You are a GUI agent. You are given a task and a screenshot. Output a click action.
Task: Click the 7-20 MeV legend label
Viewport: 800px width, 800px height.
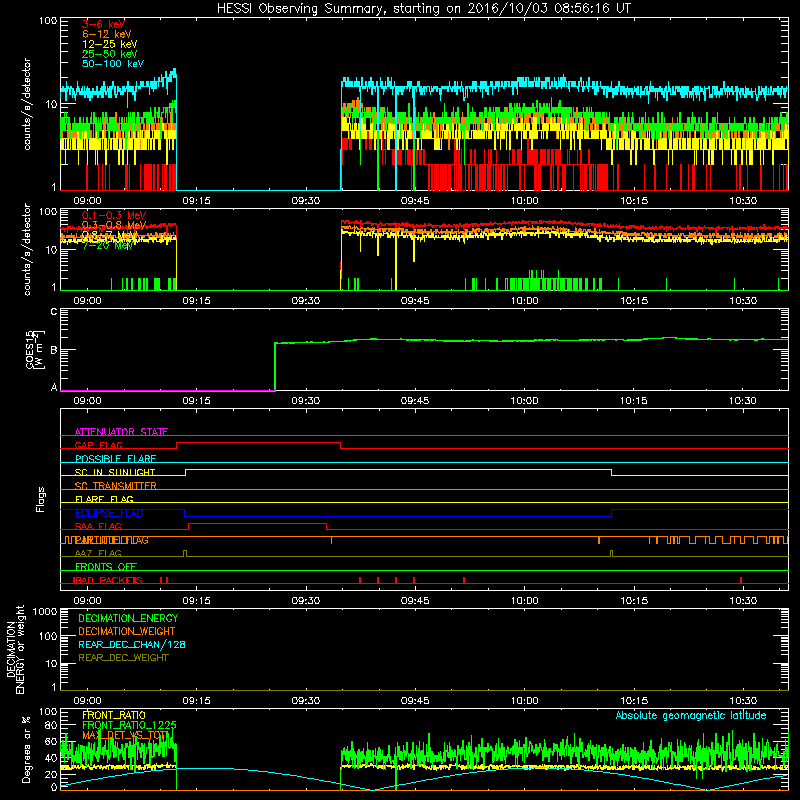[108, 245]
